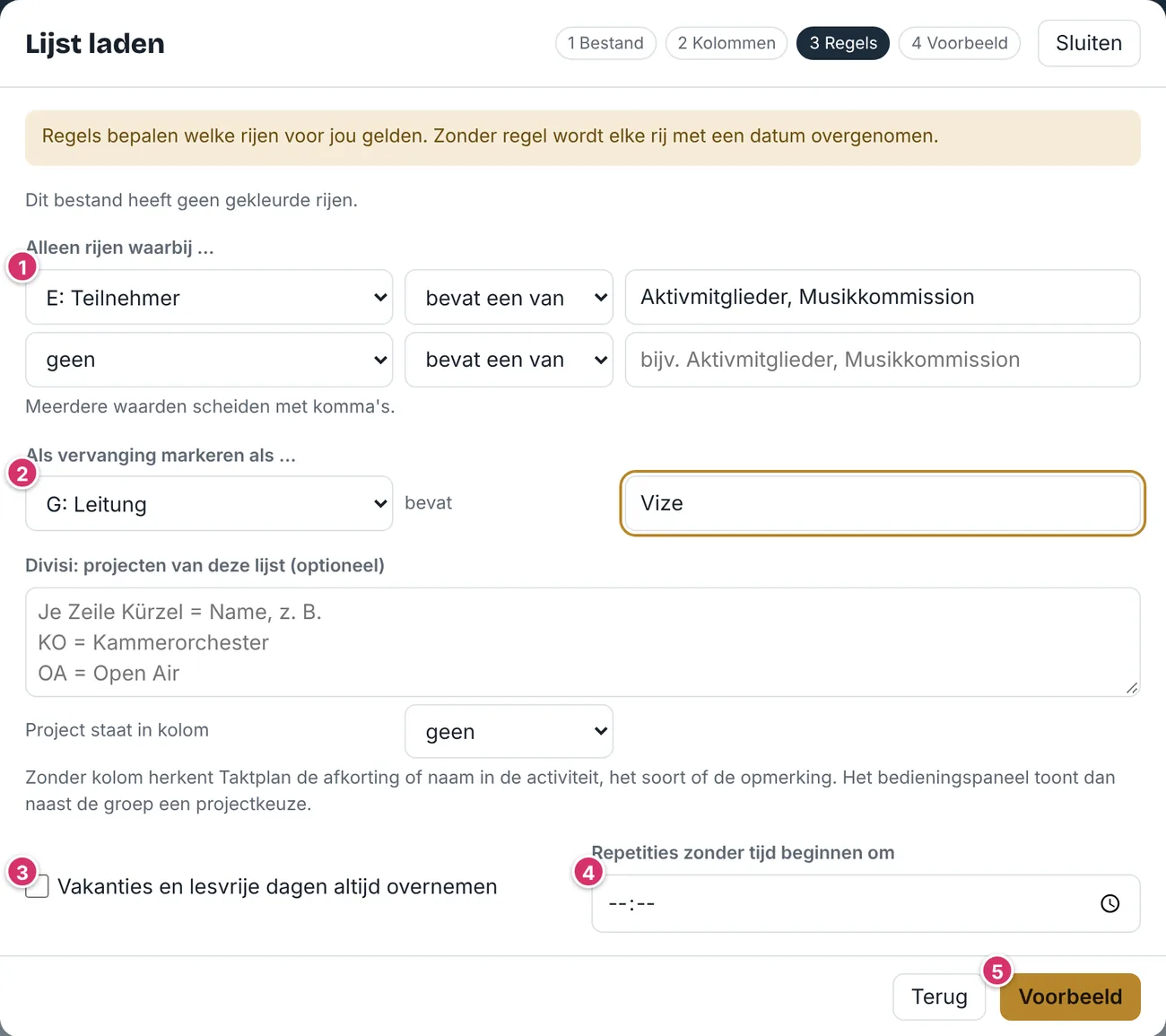Click the gold Voorbeeld button
Image resolution: width=1166 pixels, height=1036 pixels.
pyautogui.click(x=1070, y=997)
